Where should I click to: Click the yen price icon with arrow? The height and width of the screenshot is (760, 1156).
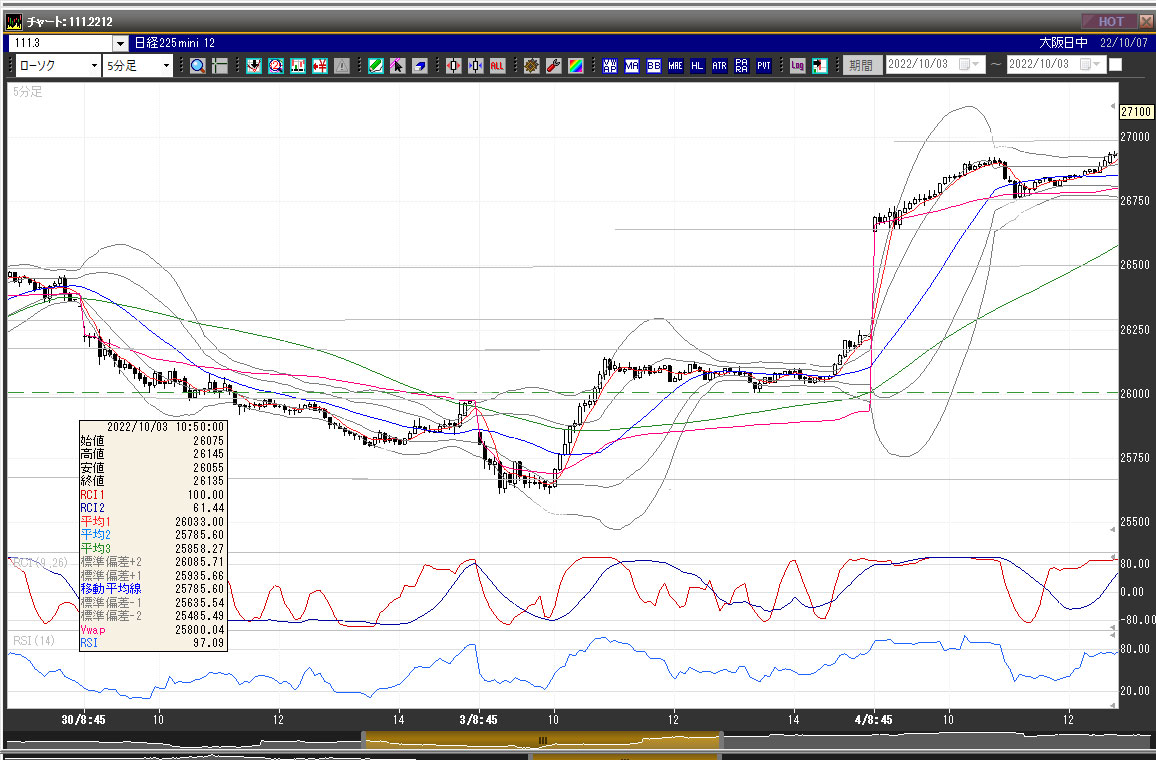click(x=319, y=66)
